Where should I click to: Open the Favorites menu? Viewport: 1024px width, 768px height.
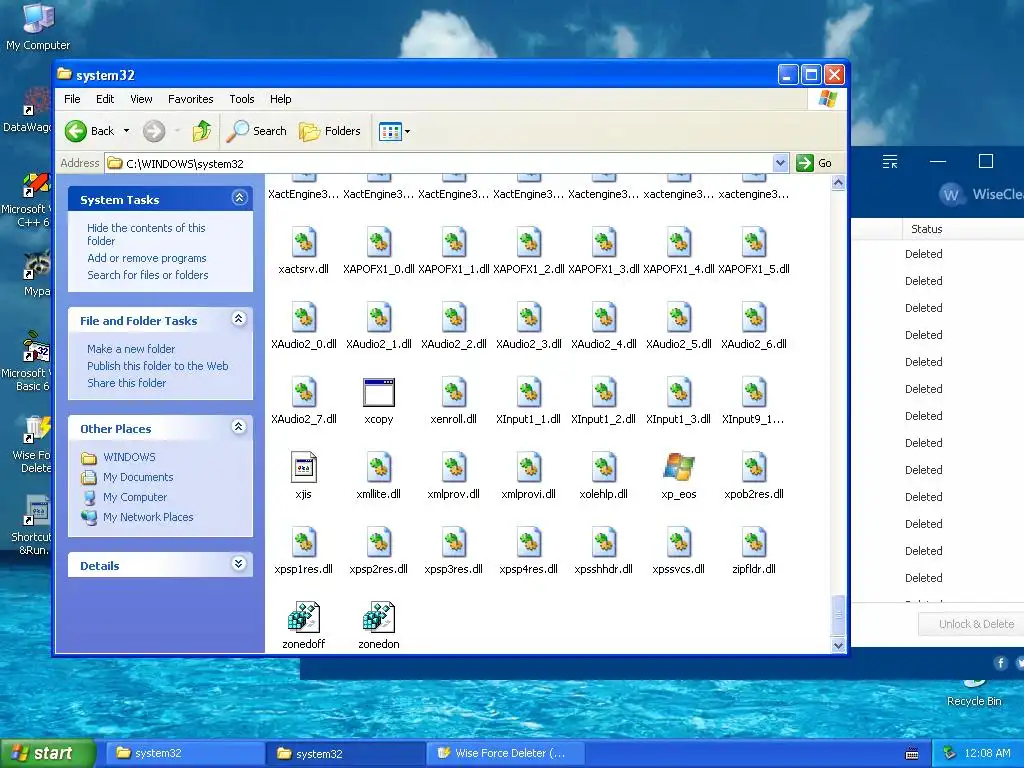[x=191, y=99]
